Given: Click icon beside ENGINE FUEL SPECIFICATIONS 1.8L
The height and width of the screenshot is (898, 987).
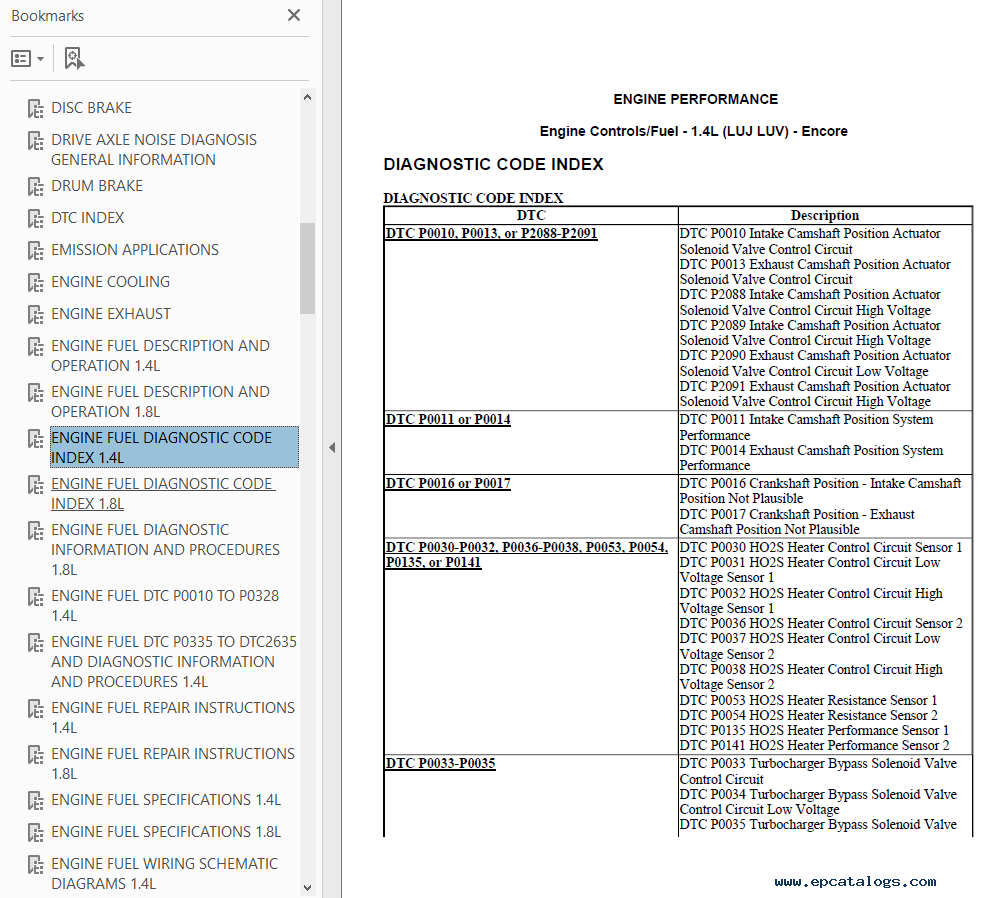Looking at the screenshot, I should point(35,833).
